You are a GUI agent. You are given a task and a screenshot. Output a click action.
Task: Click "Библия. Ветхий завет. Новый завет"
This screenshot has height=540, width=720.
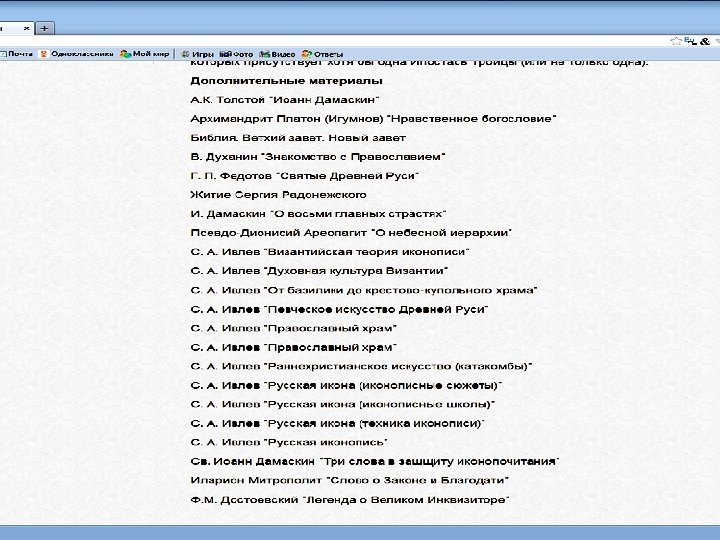coord(298,138)
